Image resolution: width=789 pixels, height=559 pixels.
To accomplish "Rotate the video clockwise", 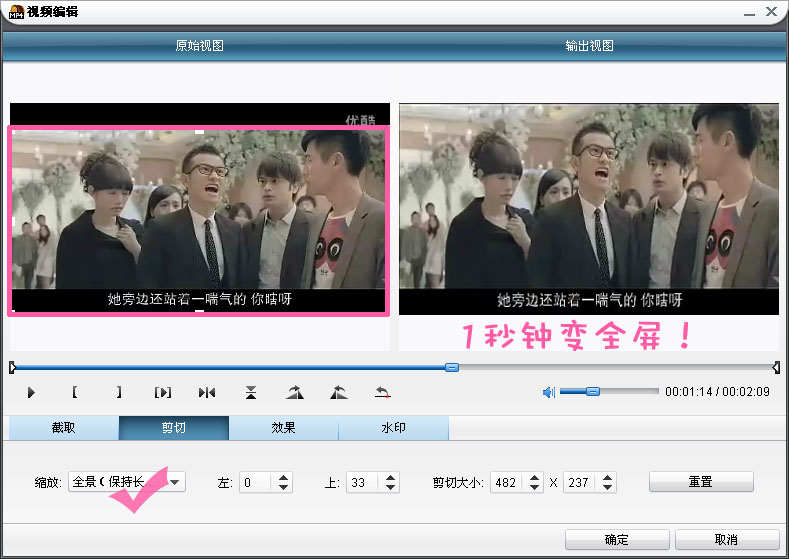I will coord(295,392).
